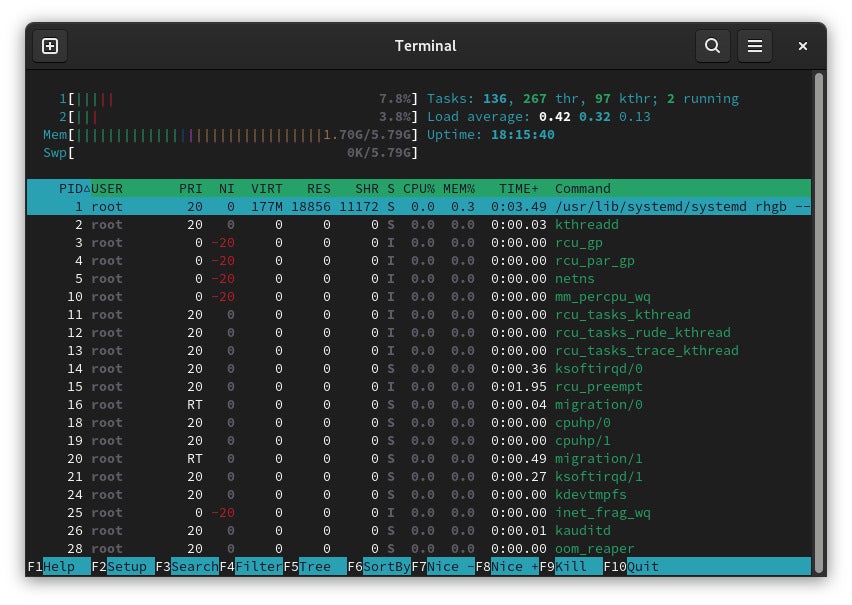
Task: Select the netns process row
Action: click(x=419, y=278)
